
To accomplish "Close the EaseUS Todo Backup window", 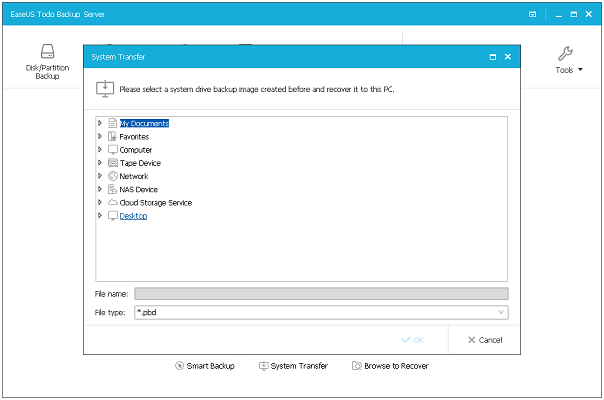I will coord(589,14).
